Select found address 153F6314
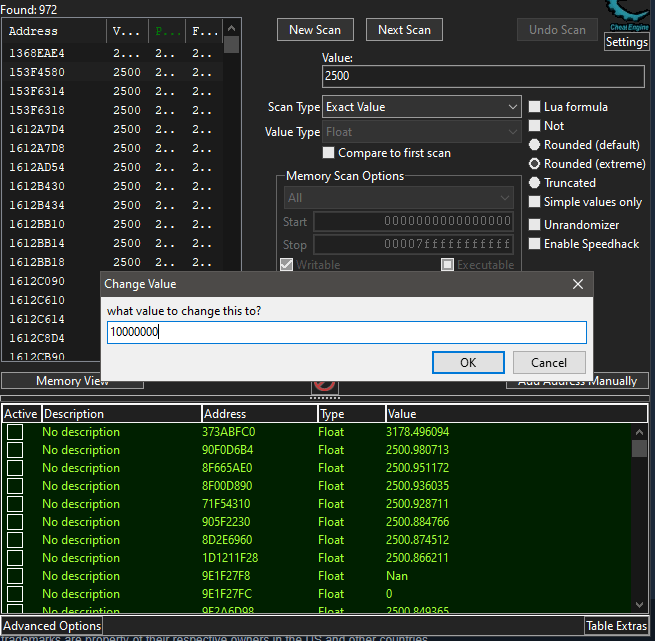This screenshot has width=655, height=641. pyautogui.click(x=37, y=91)
